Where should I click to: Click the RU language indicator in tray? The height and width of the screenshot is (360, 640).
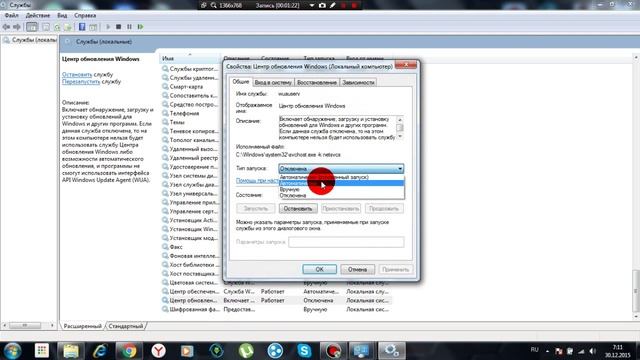point(534,350)
